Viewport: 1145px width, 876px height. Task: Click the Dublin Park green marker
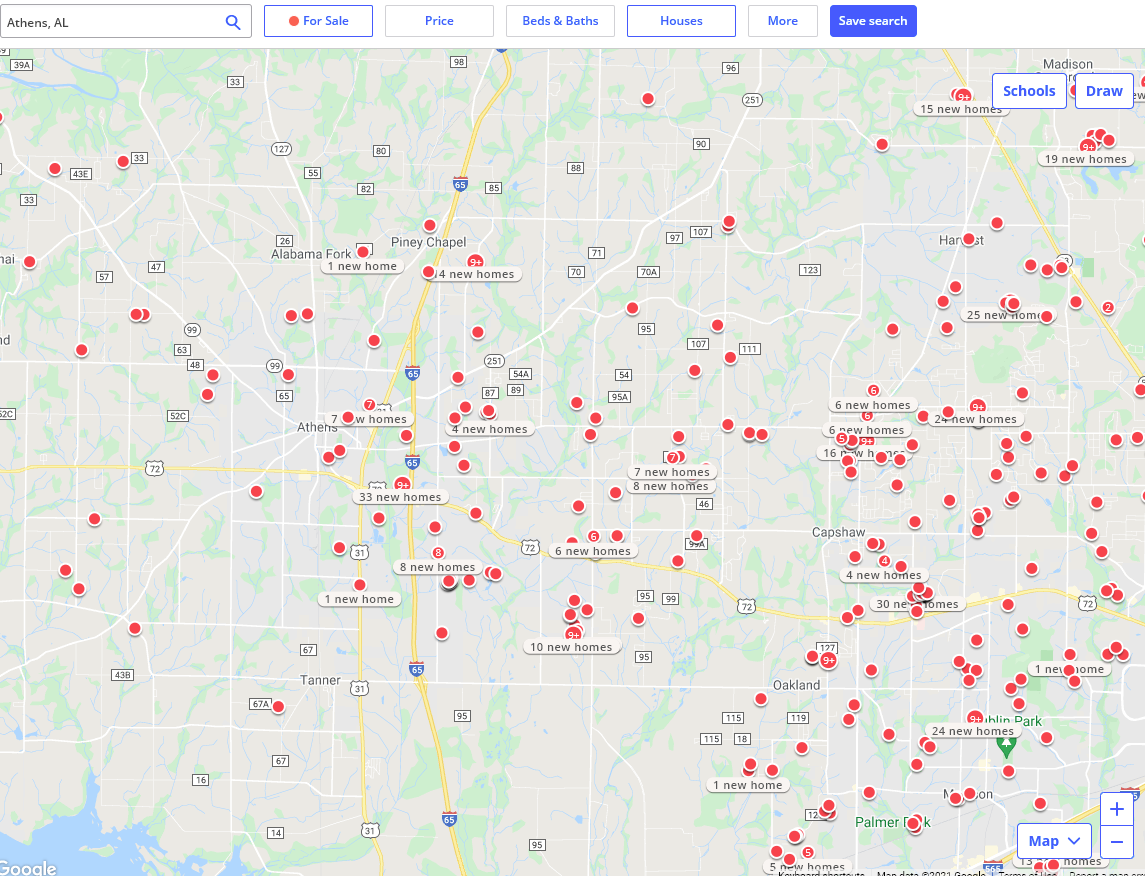pyautogui.click(x=1007, y=745)
